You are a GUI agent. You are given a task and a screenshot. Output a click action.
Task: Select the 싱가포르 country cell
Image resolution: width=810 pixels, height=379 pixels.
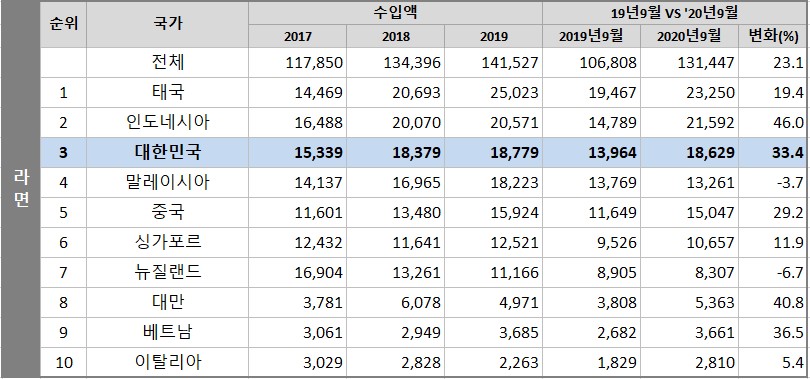[x=168, y=242]
